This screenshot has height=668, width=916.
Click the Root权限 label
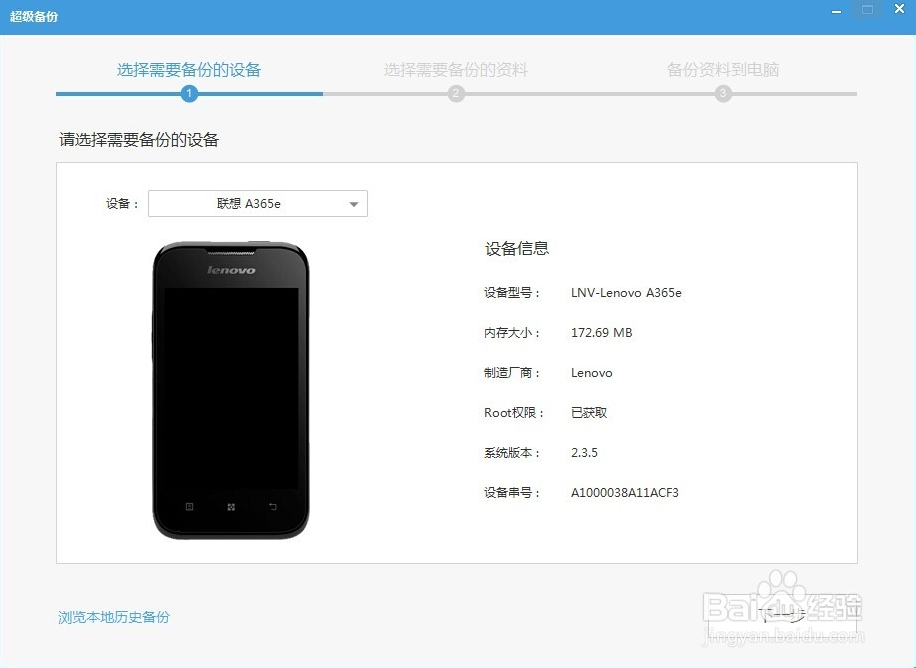[x=514, y=413]
